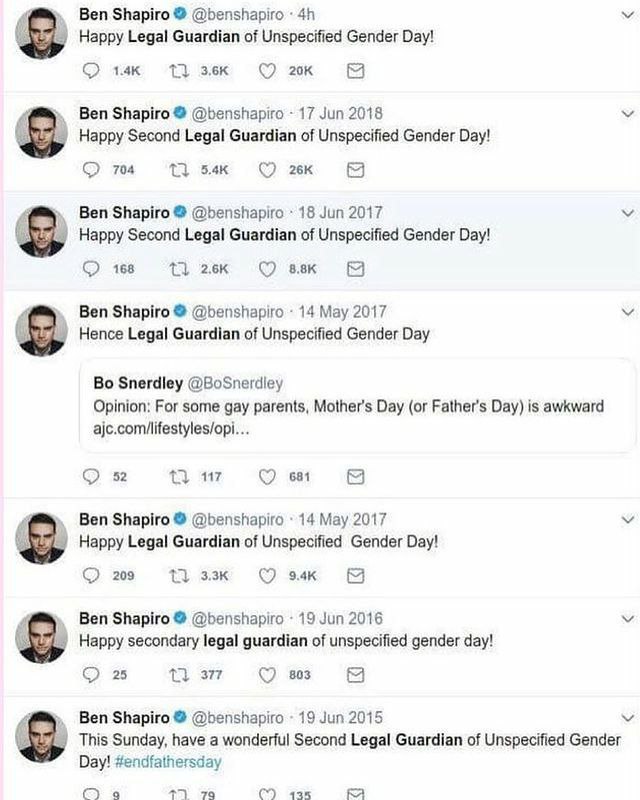Expand options chevron on the 4h tweet
Screen dimensions: 640x800
[628, 16]
